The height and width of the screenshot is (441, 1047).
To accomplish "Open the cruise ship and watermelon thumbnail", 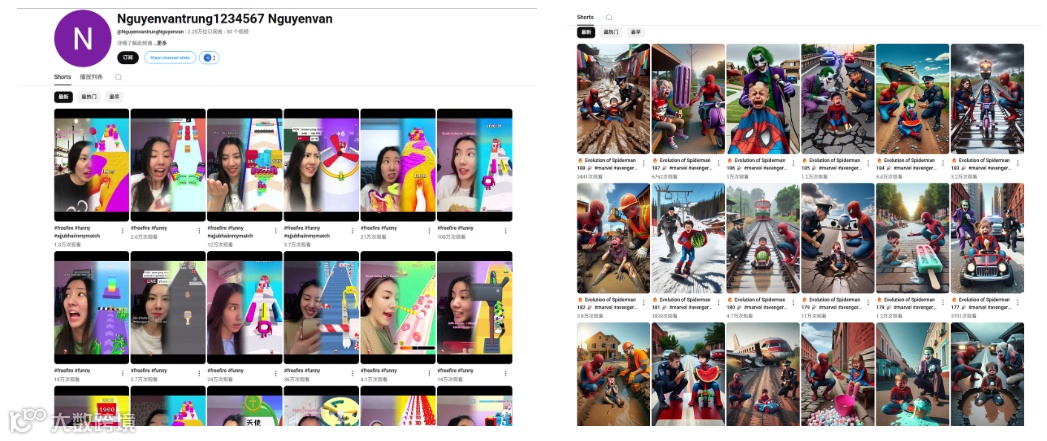I will pyautogui.click(x=912, y=99).
